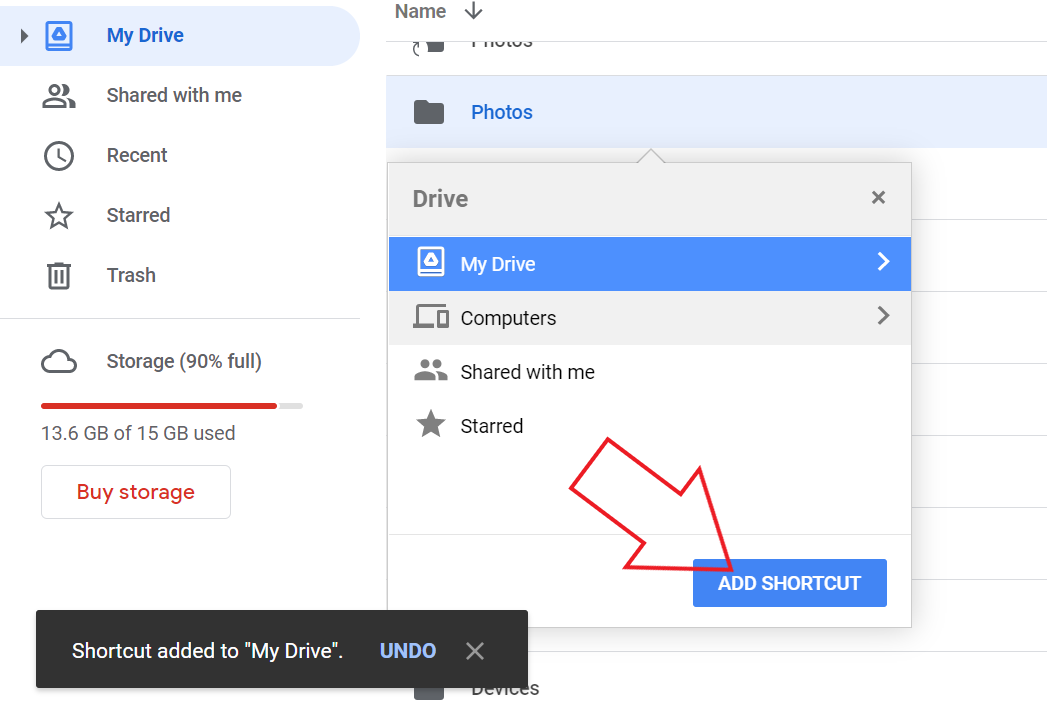Screen dimensions: 1047x703
Task: Click the 13.6 GB of 15 GB used text
Action: [138, 433]
